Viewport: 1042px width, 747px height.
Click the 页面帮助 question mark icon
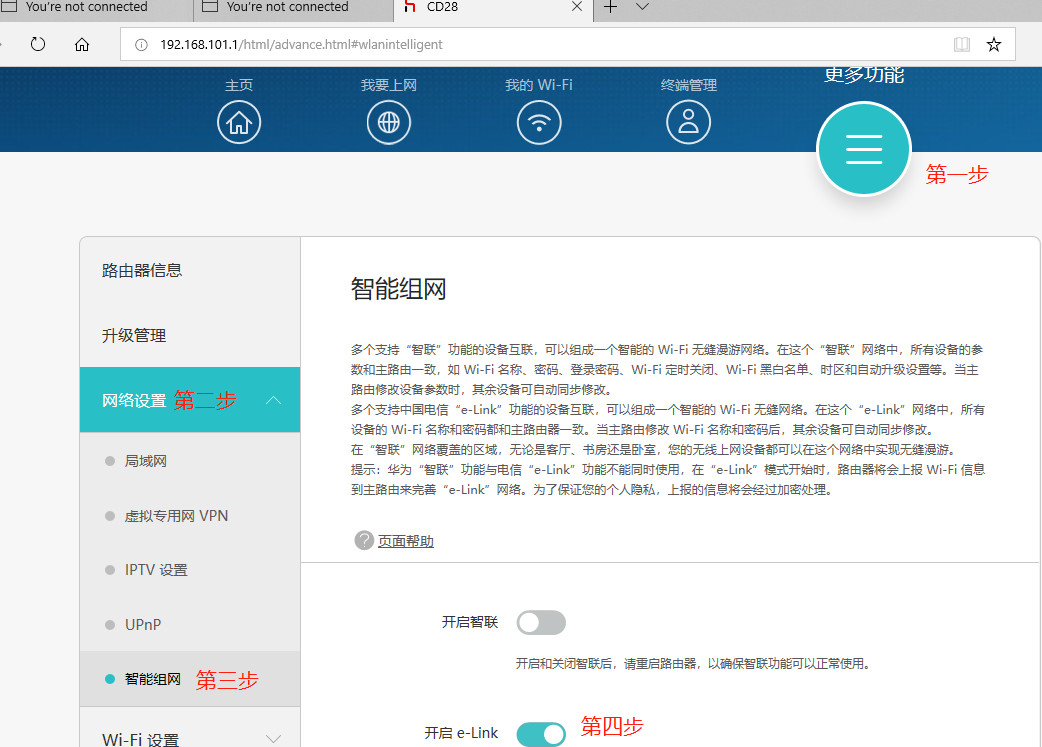click(363, 540)
